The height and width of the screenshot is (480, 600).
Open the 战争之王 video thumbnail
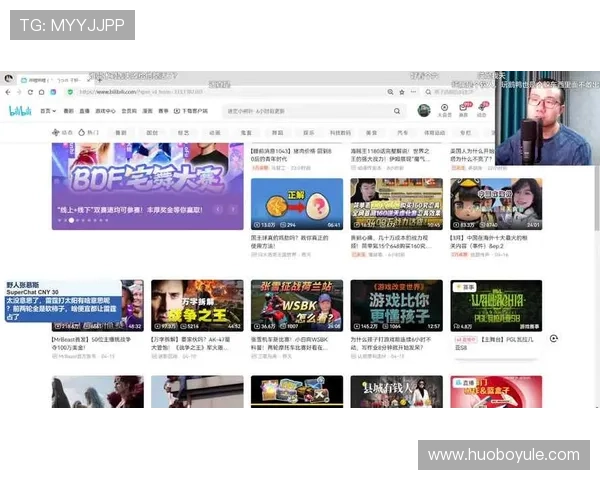click(197, 305)
